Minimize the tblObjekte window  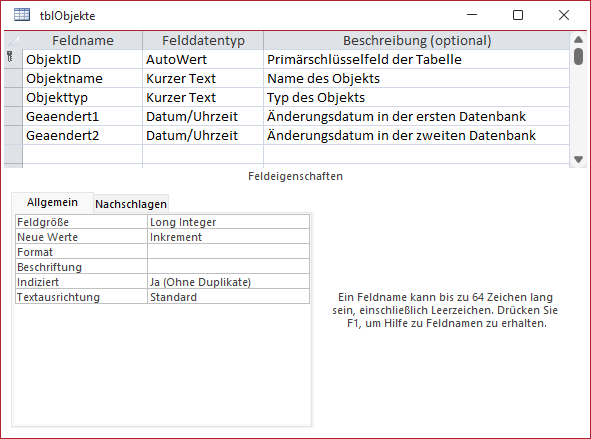click(472, 15)
